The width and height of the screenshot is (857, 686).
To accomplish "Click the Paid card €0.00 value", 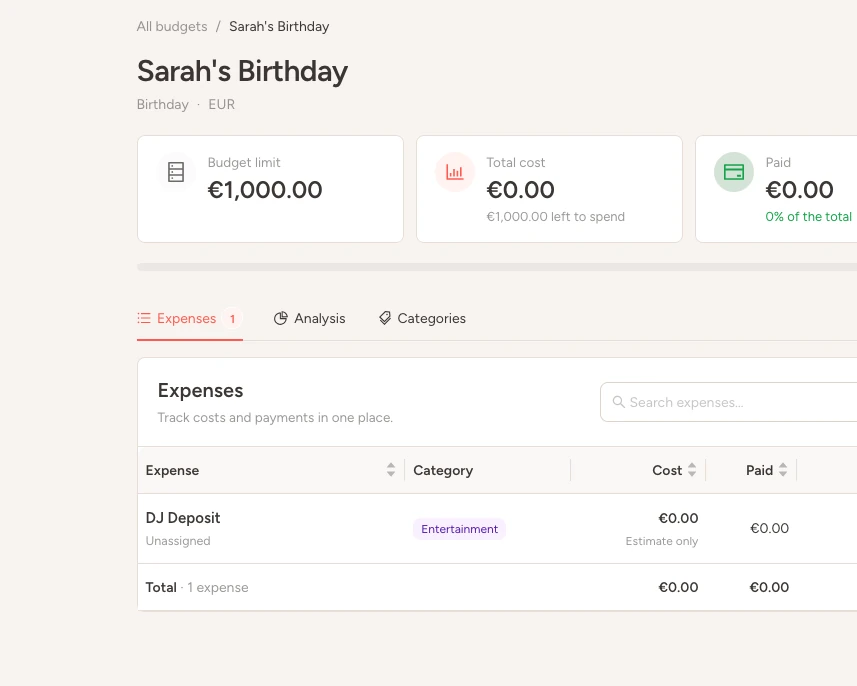I will (799, 190).
